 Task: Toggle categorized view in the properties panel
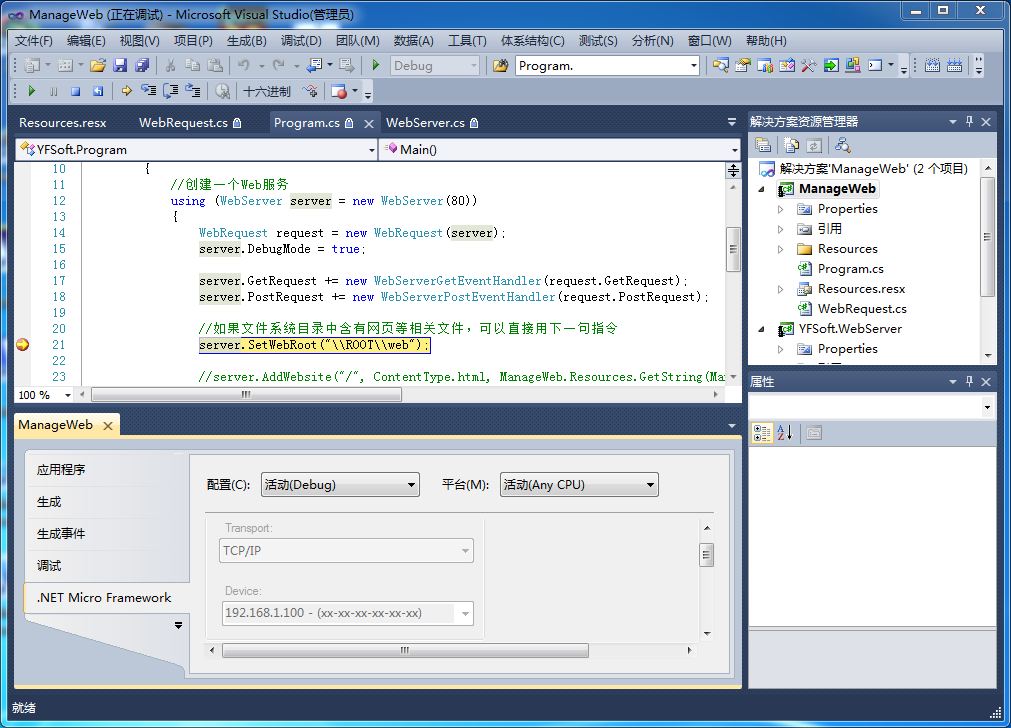[761, 433]
